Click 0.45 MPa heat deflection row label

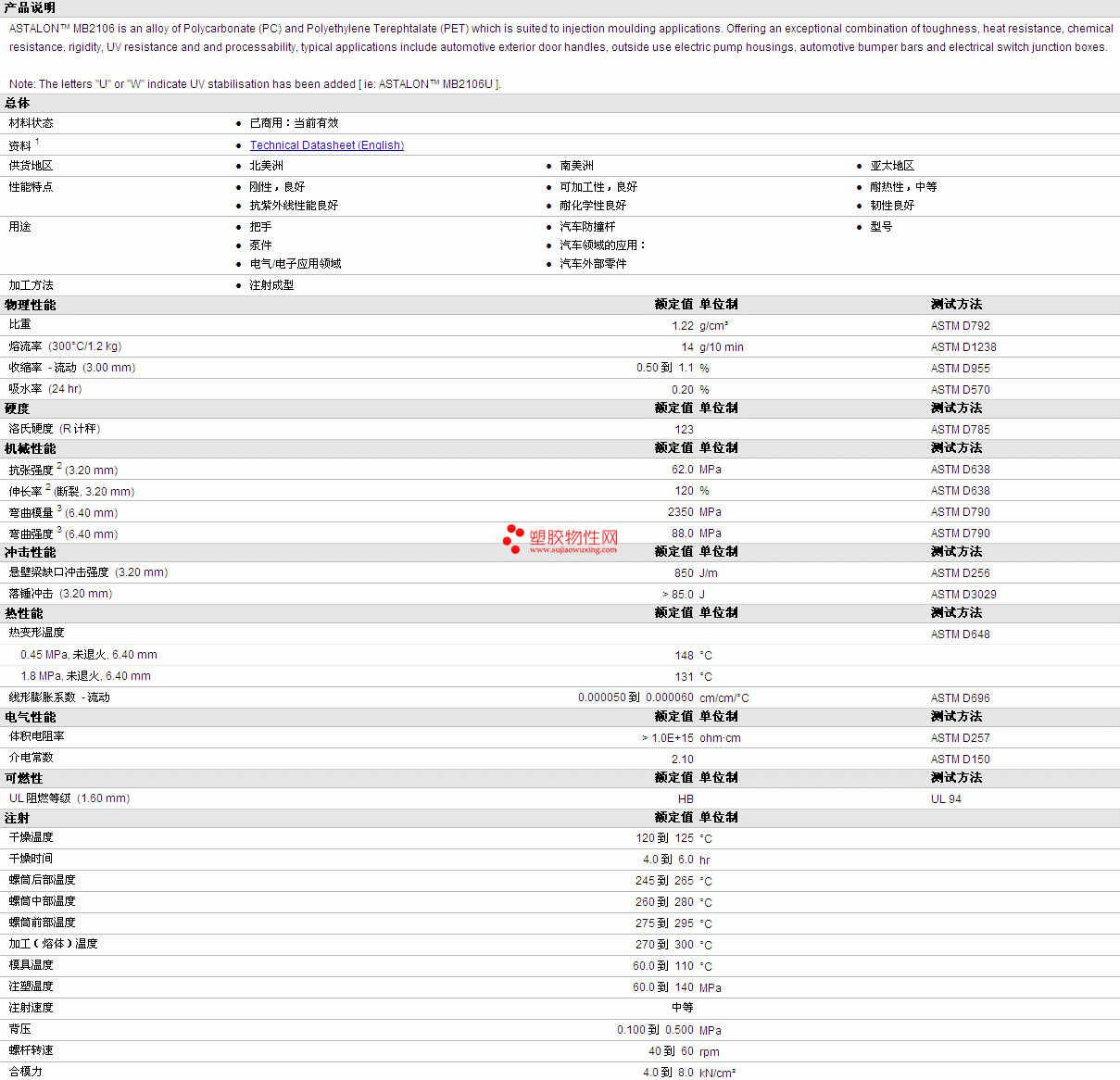[x=89, y=655]
